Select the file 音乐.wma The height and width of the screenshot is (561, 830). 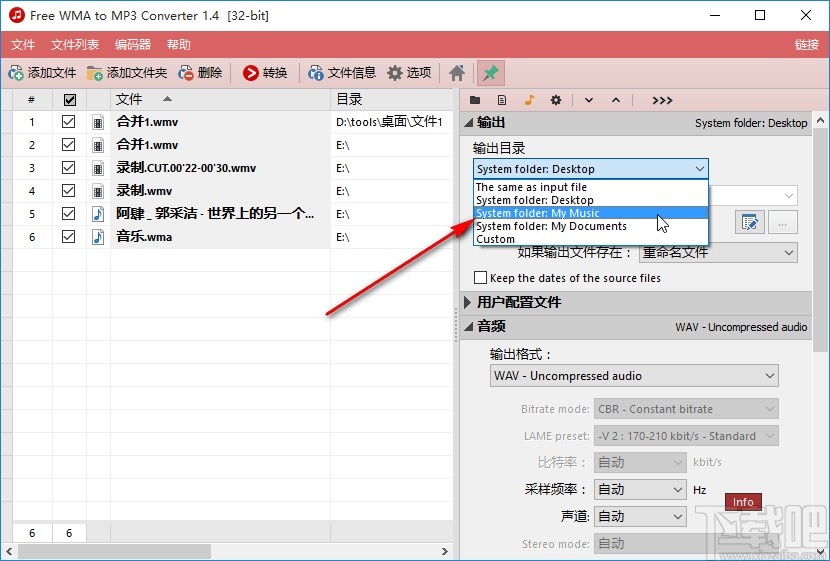pos(144,237)
